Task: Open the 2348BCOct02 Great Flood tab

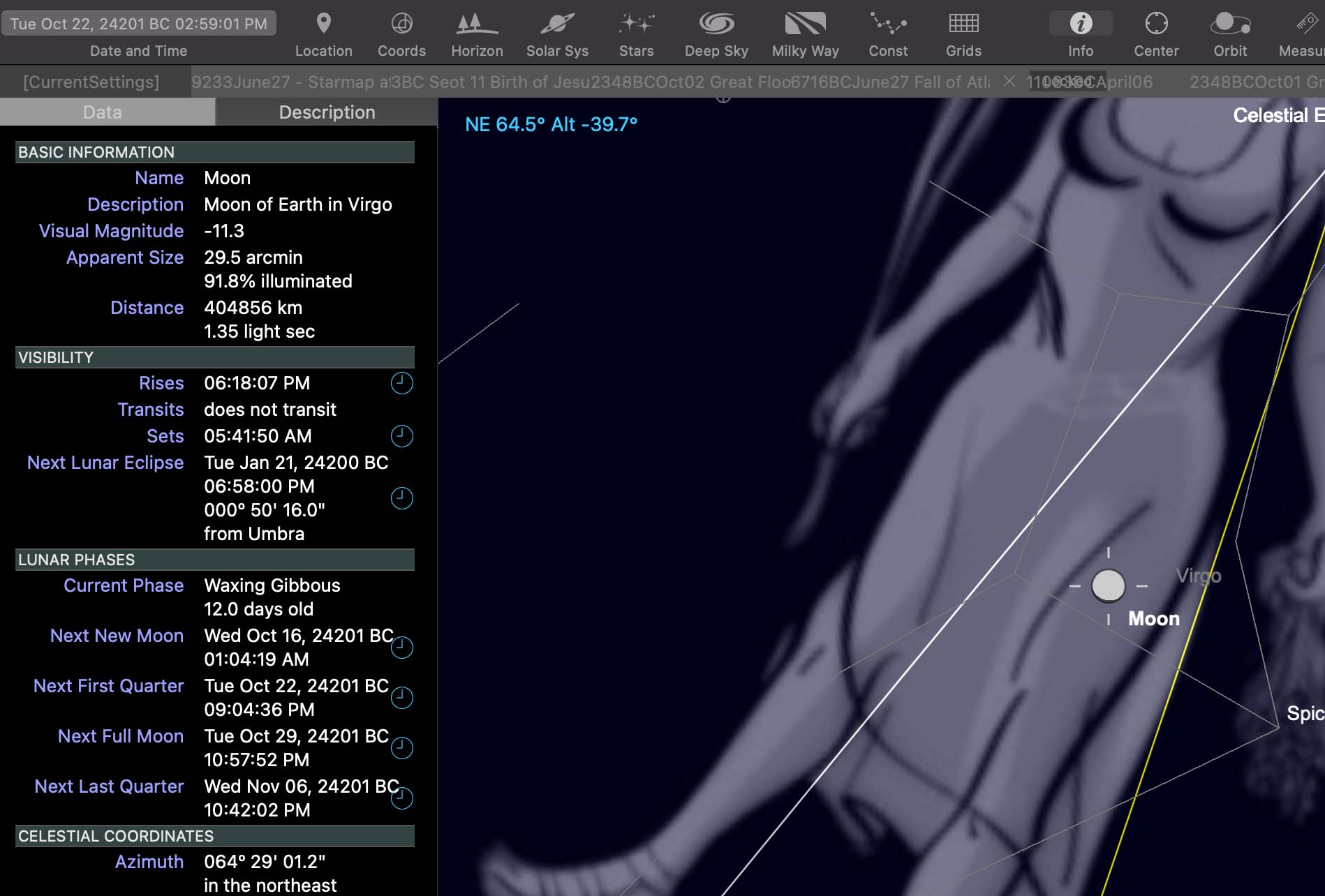Action: click(690, 82)
